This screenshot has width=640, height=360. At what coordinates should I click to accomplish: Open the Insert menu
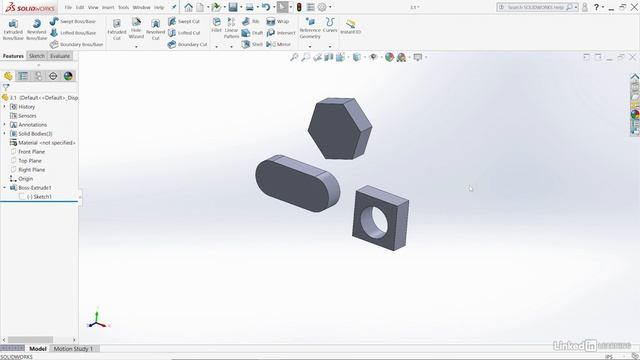pos(108,7)
